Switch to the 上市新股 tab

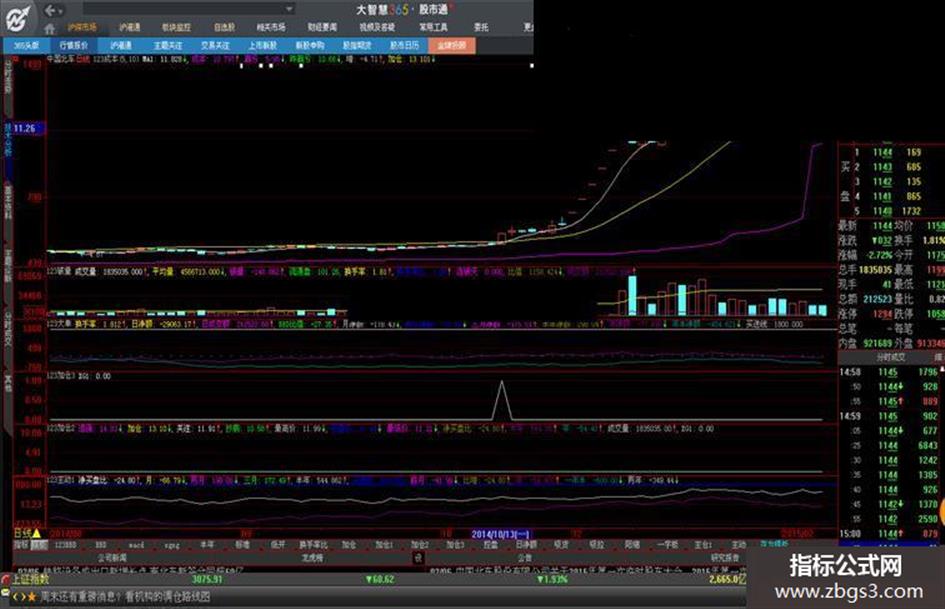pos(262,45)
